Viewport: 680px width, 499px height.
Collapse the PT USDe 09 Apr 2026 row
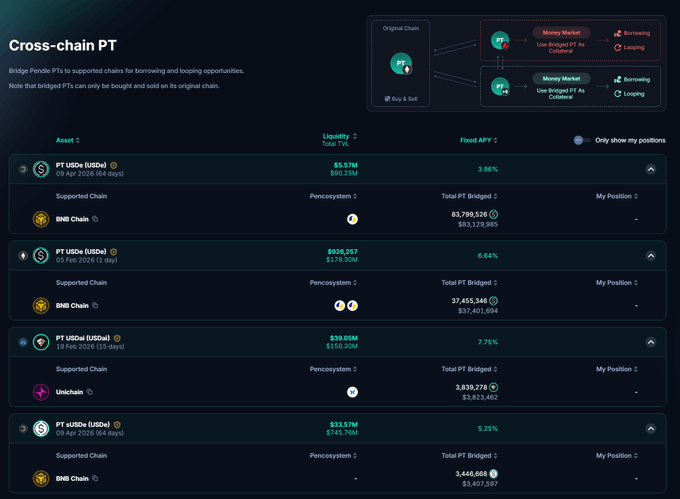coord(650,169)
